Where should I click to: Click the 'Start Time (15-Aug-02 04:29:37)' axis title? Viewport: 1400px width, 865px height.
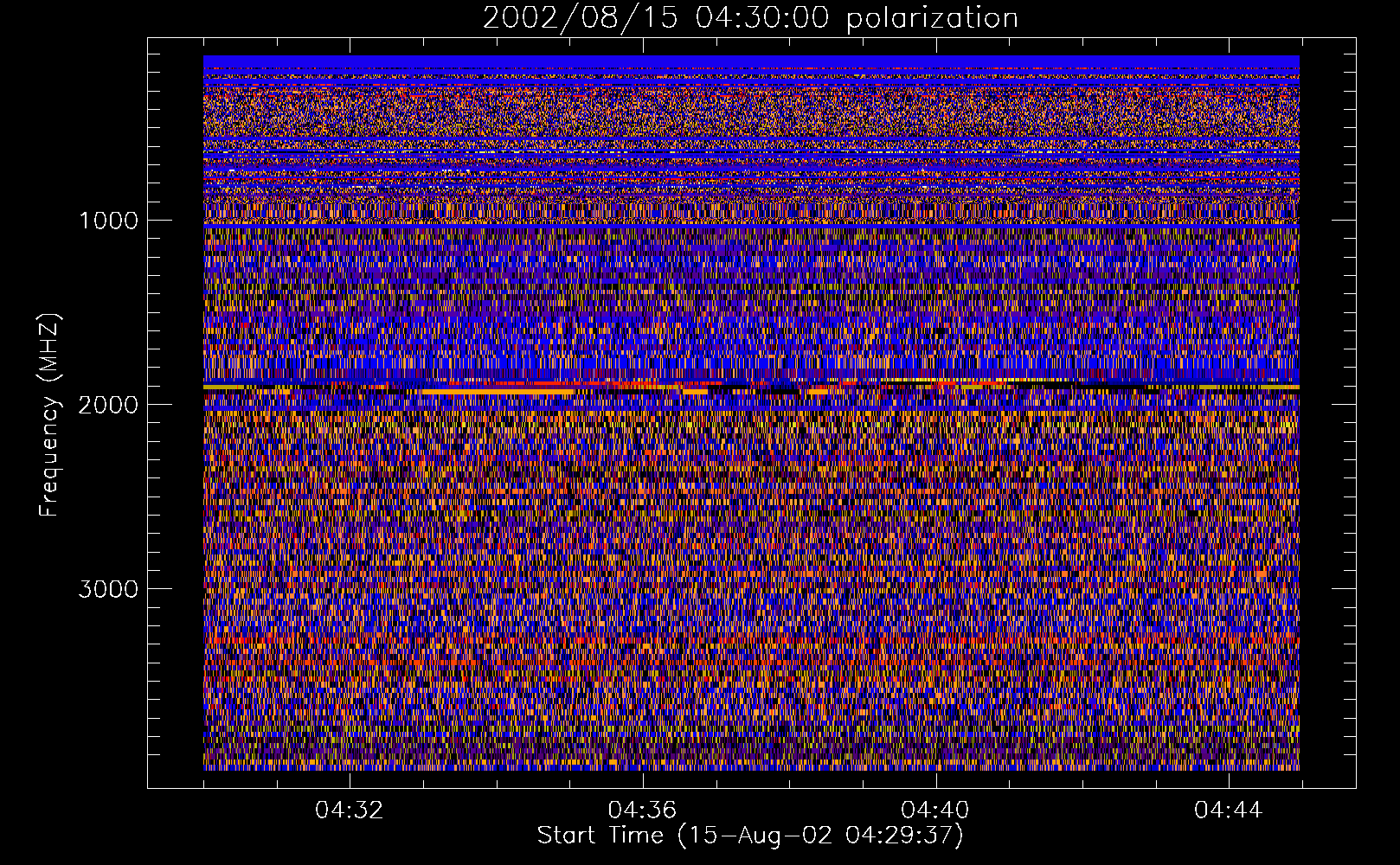750,836
